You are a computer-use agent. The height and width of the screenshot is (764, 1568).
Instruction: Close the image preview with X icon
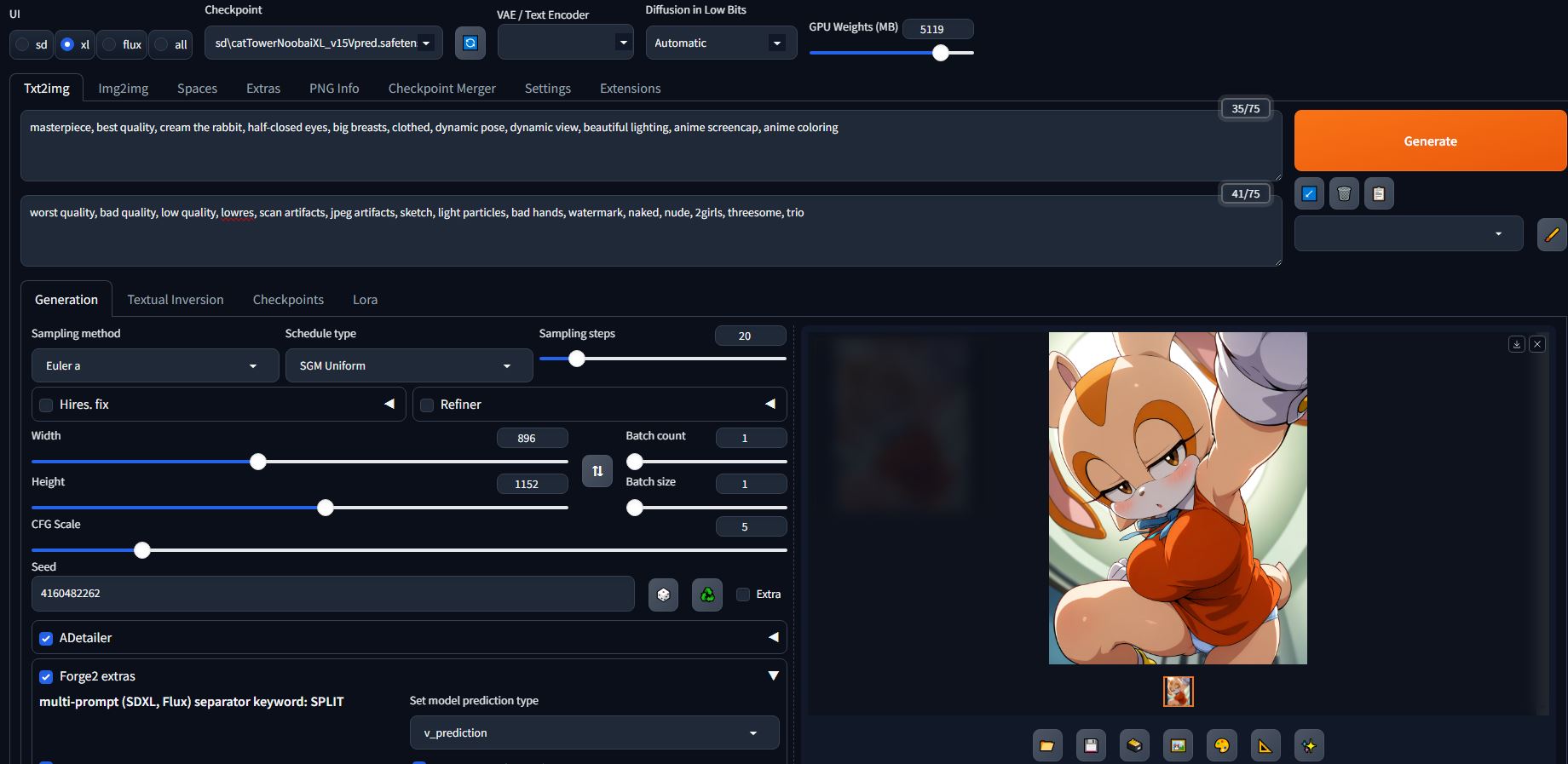pyautogui.click(x=1537, y=344)
